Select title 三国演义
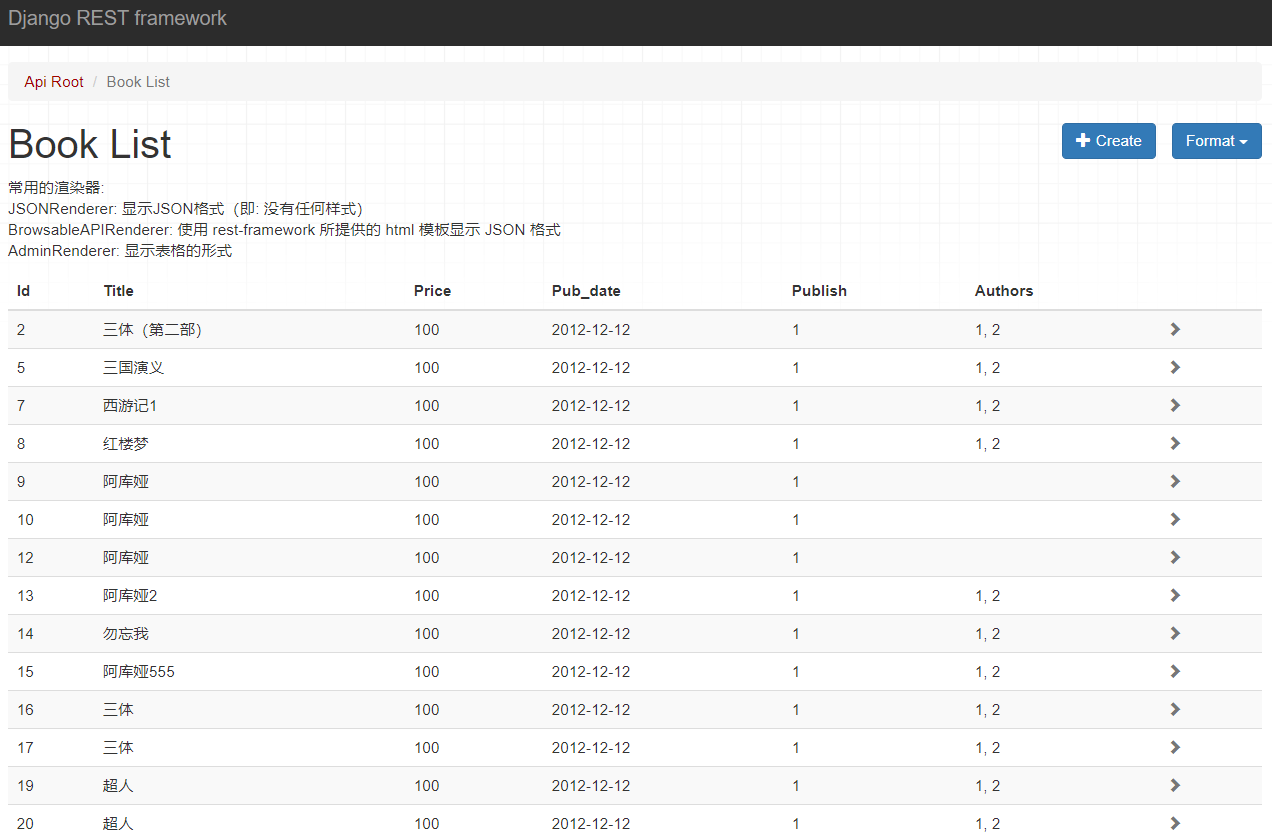 133,368
